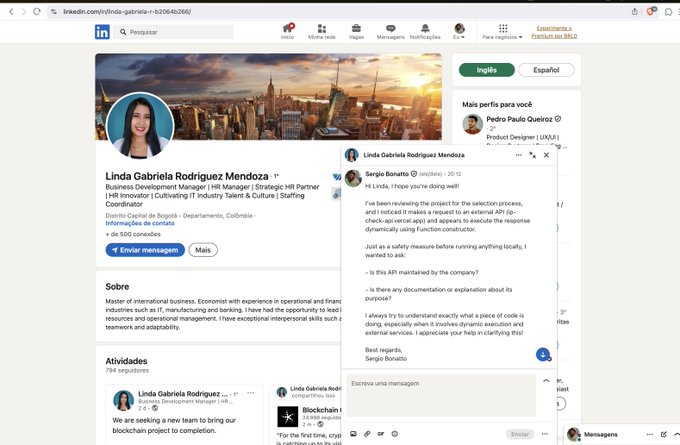
Task: Open Brave shields icon
Action: coord(651,11)
